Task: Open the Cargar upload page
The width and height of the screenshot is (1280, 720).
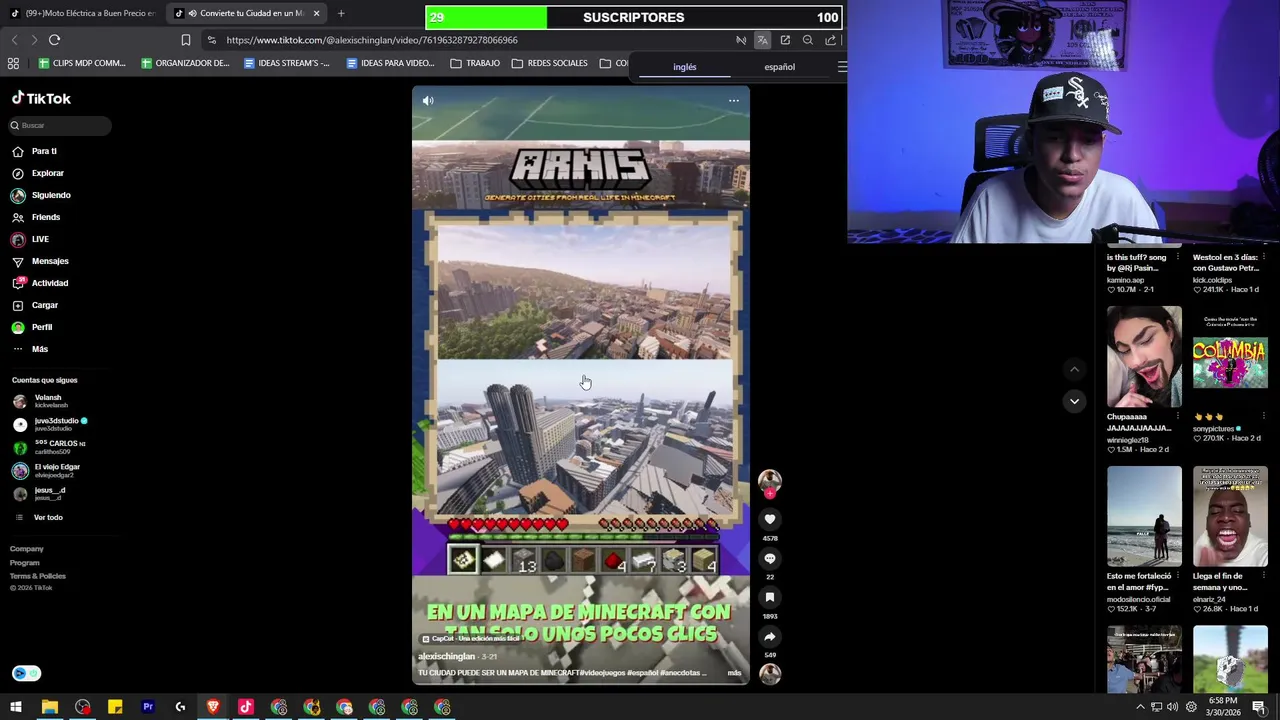Action: point(45,305)
